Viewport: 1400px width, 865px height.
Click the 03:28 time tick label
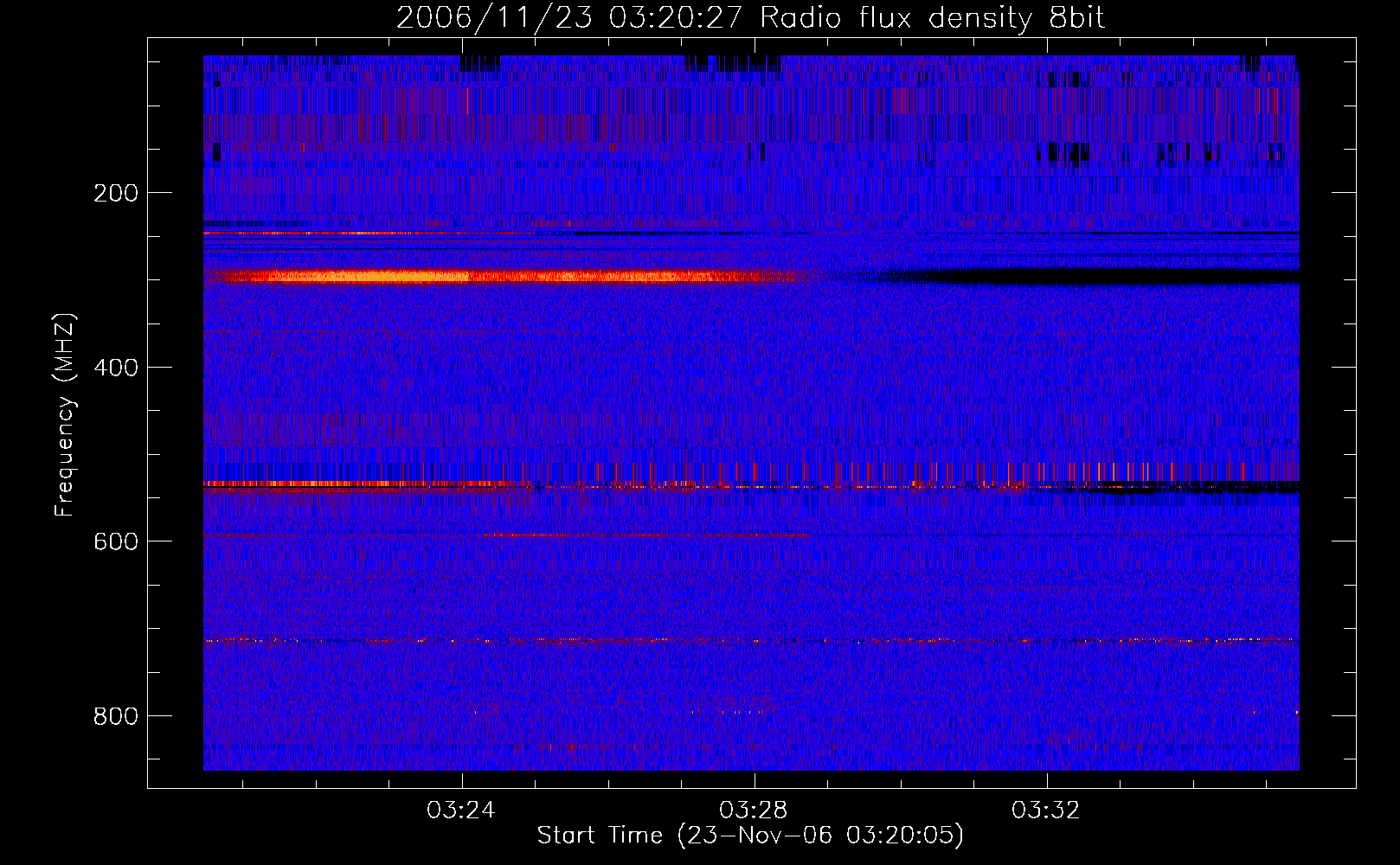tap(754, 810)
